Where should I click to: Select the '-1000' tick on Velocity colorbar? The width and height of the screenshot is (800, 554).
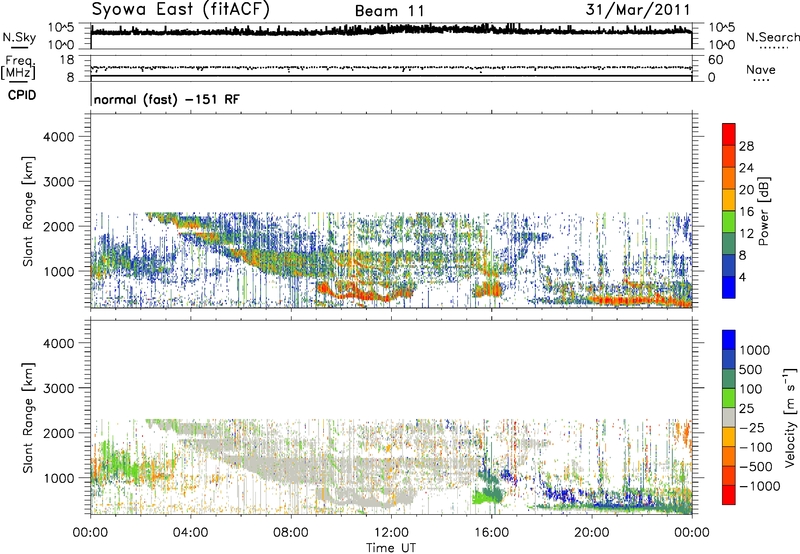click(759, 486)
